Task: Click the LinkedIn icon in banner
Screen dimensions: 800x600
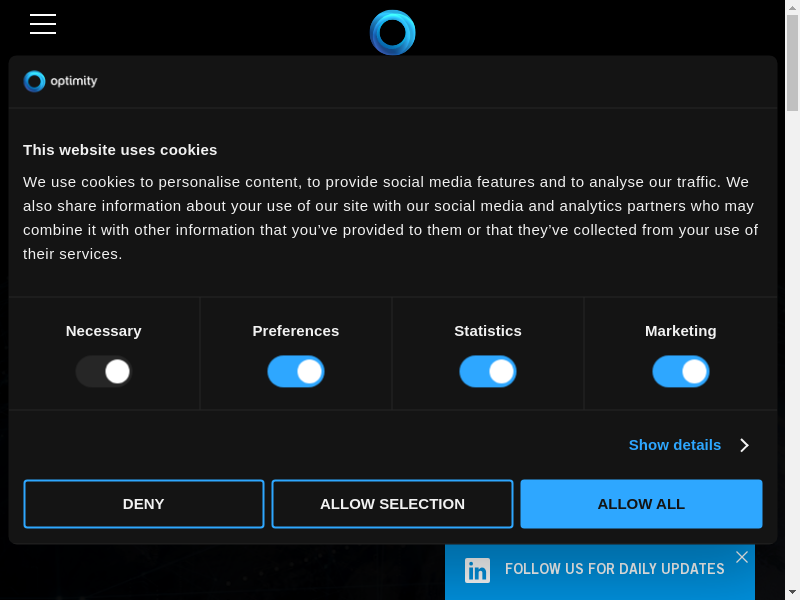Action: [477, 570]
